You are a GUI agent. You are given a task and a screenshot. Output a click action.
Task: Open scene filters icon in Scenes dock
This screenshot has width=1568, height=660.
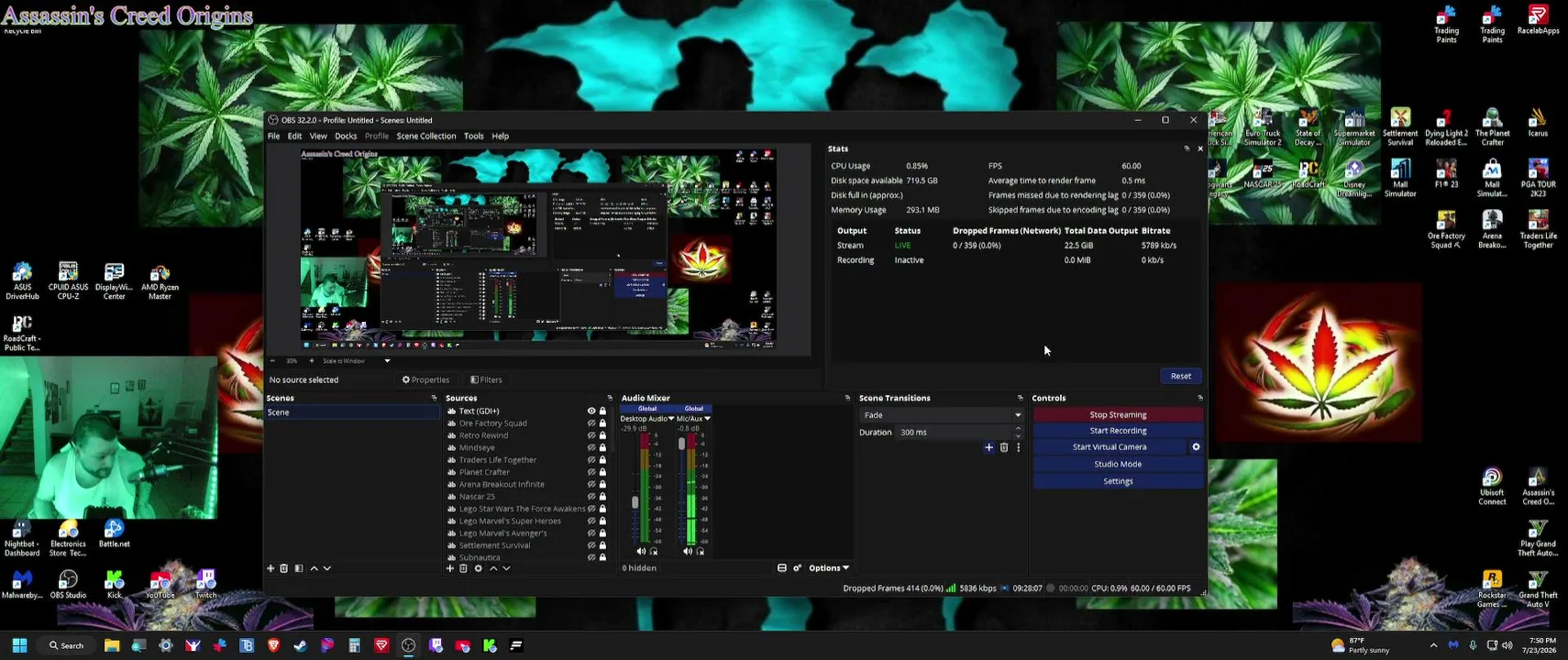pyautogui.click(x=299, y=568)
